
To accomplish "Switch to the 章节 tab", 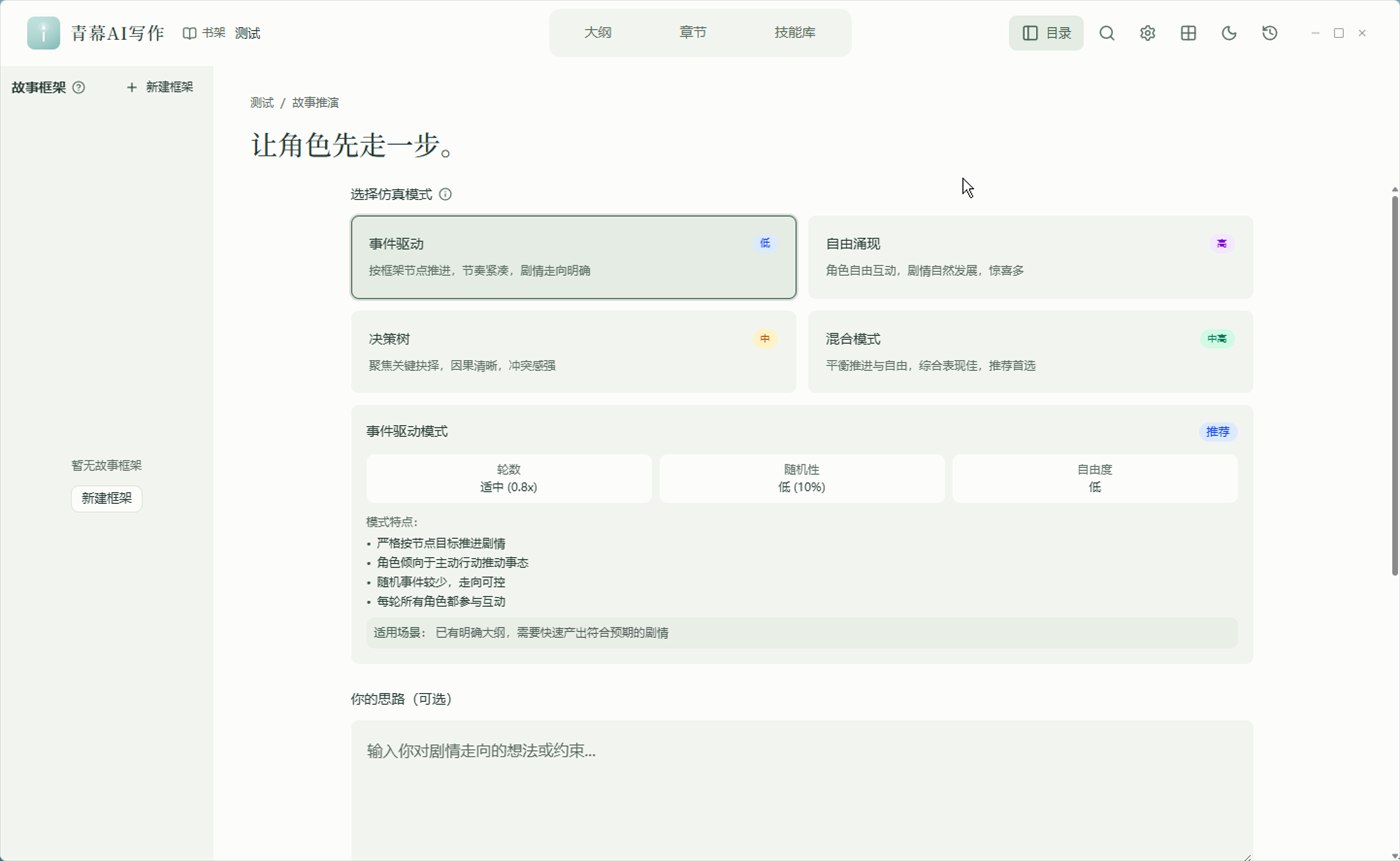I will coord(693,33).
